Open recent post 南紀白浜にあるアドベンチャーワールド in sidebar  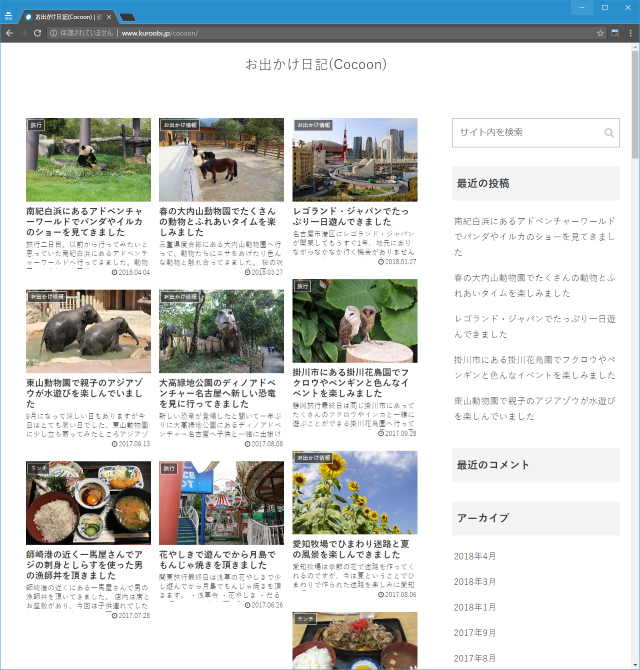[x=534, y=236]
